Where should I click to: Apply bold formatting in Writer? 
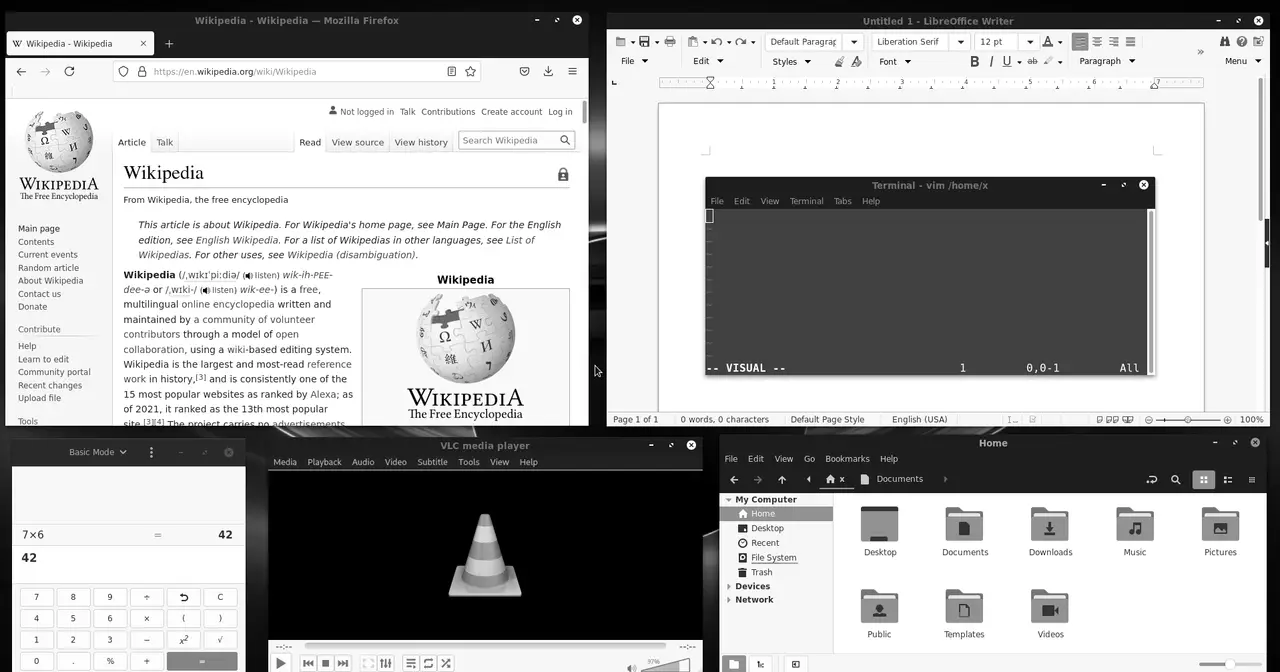tap(975, 62)
